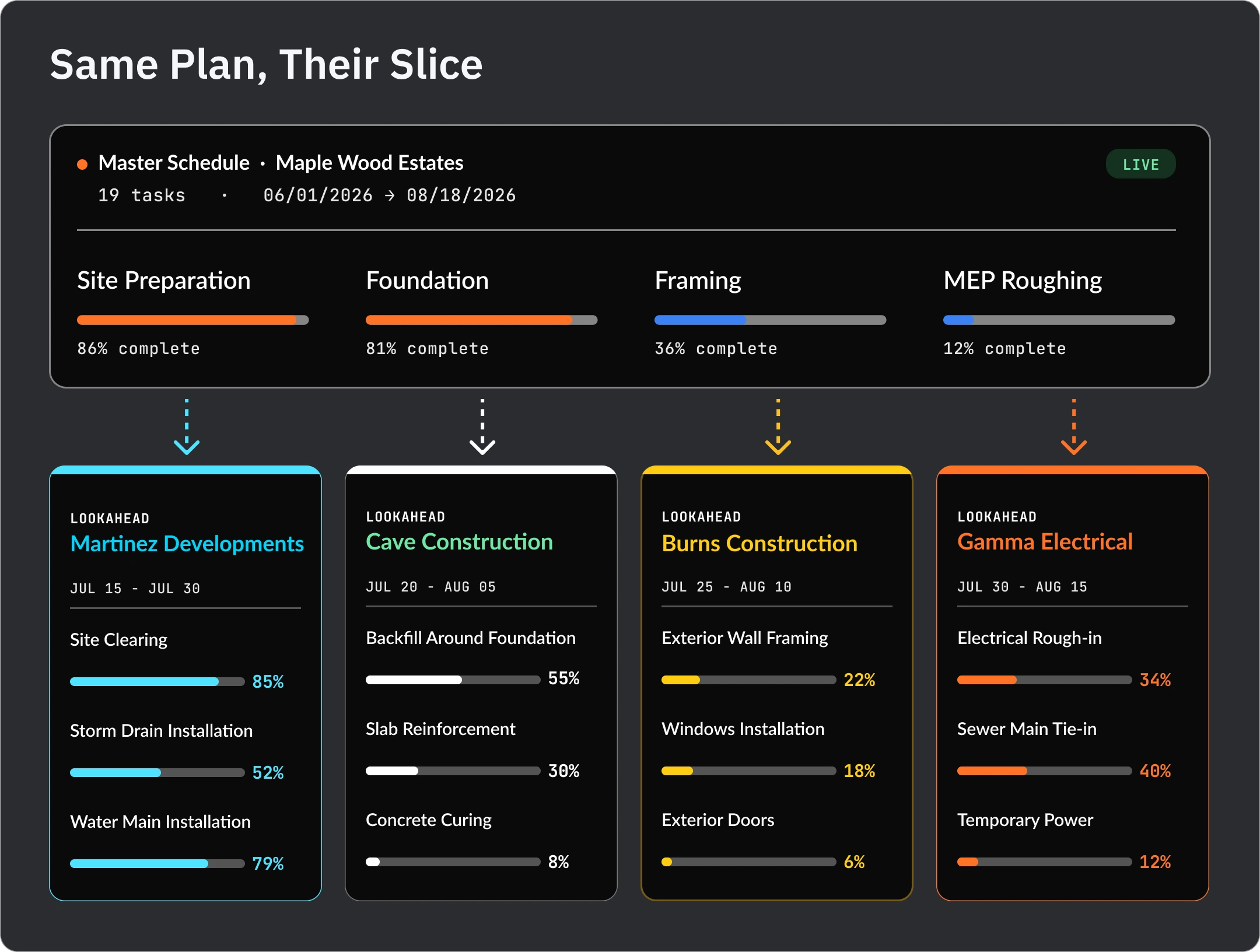The image size is (1260, 952).
Task: Click the '08/18/2026' end date
Action: click(x=461, y=195)
